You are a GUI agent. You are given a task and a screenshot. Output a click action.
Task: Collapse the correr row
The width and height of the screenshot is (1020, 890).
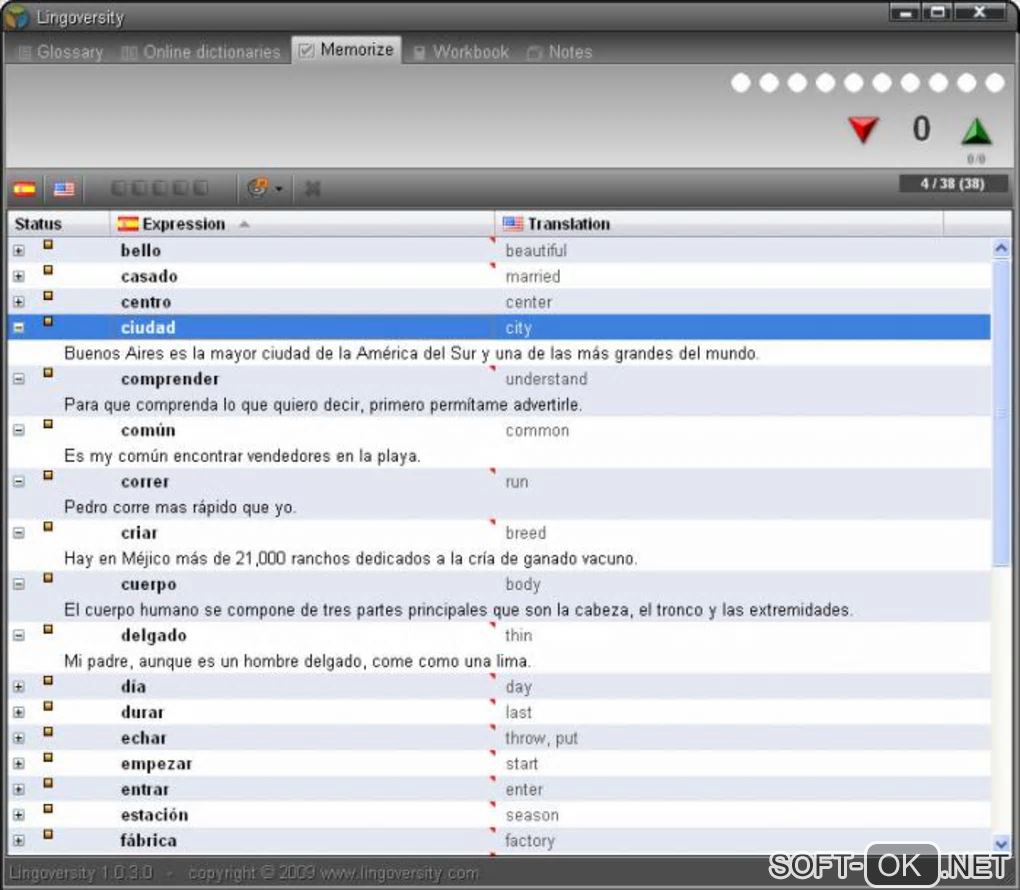(19, 481)
